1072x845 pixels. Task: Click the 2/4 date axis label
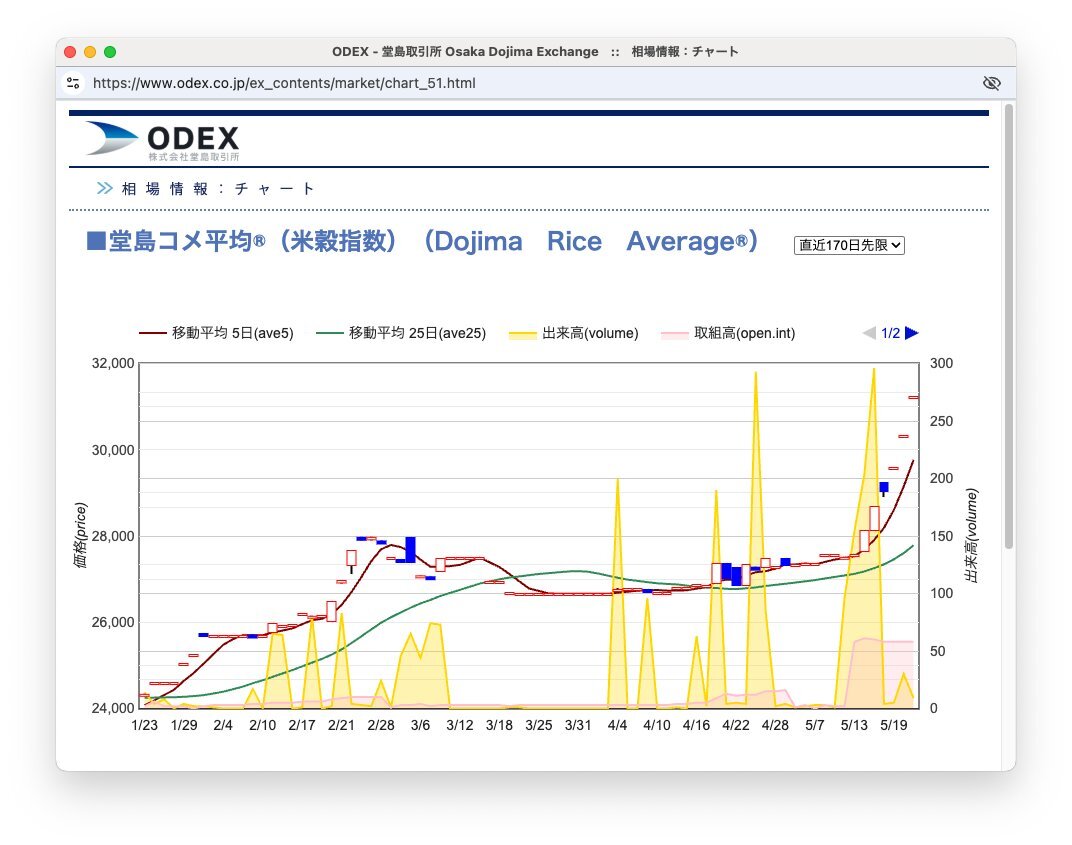click(223, 725)
